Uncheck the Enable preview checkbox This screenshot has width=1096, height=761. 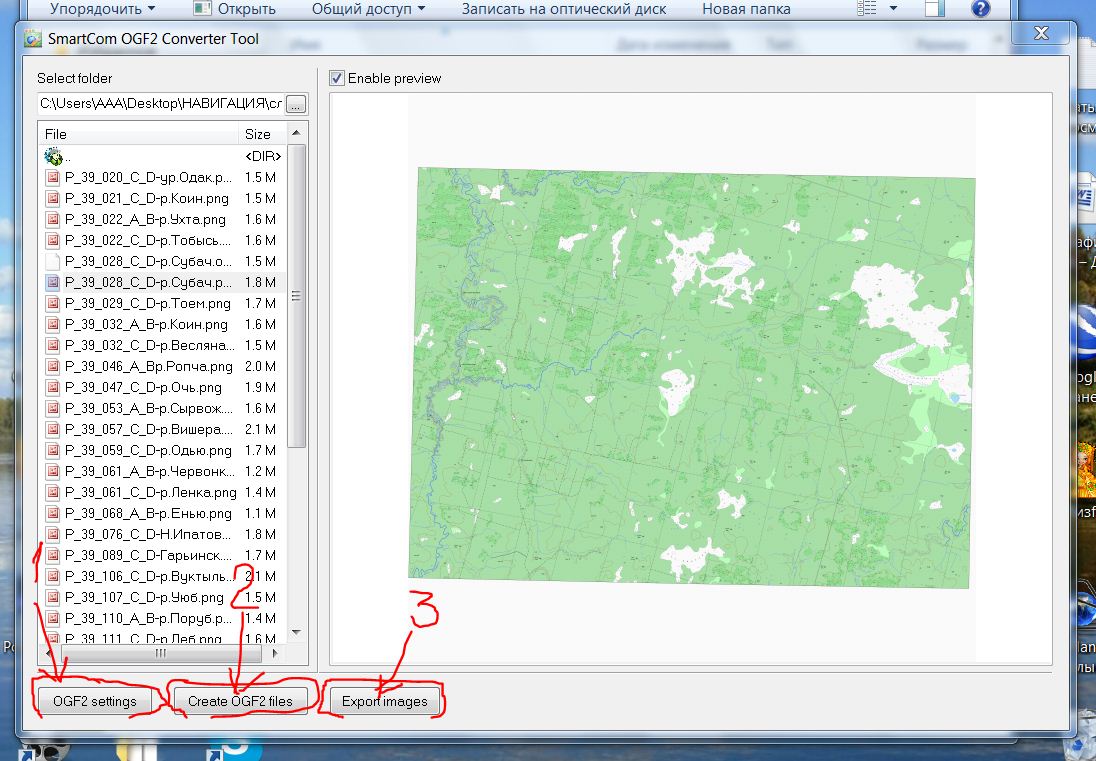coord(337,78)
